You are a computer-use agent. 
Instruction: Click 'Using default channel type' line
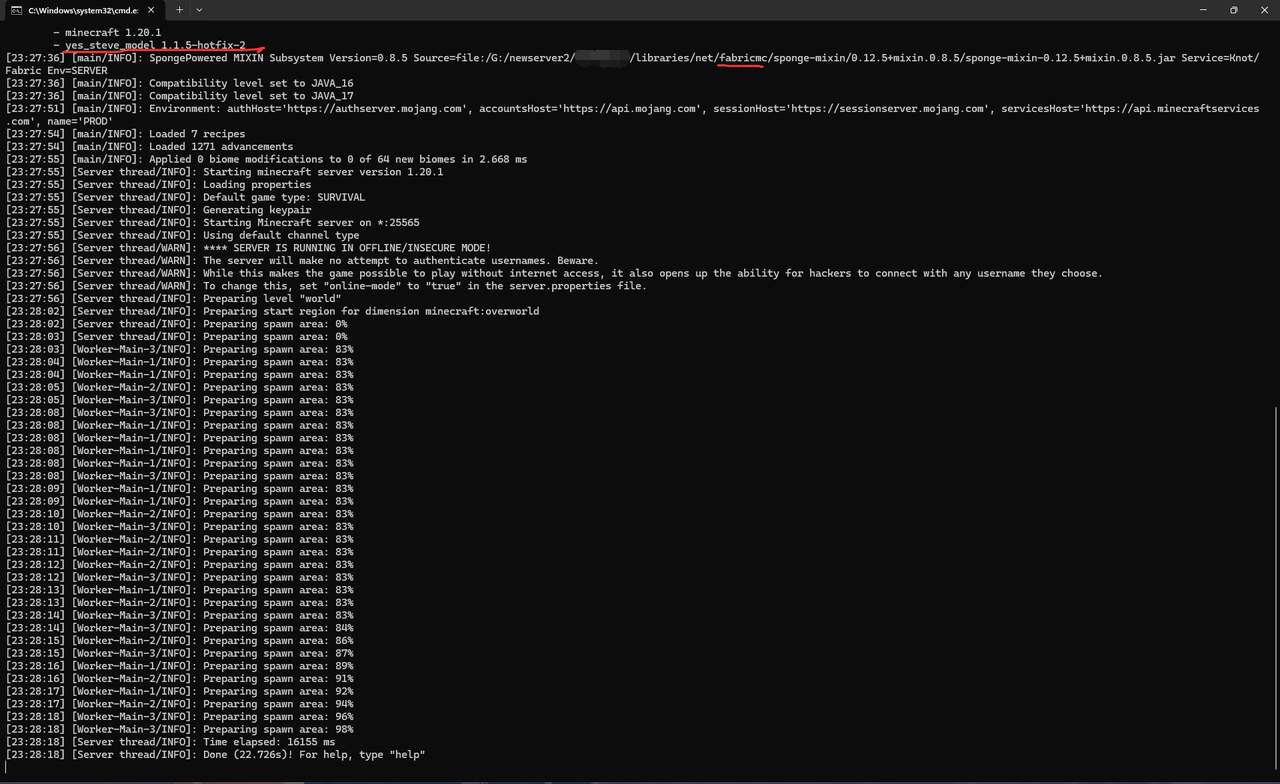click(x=182, y=236)
